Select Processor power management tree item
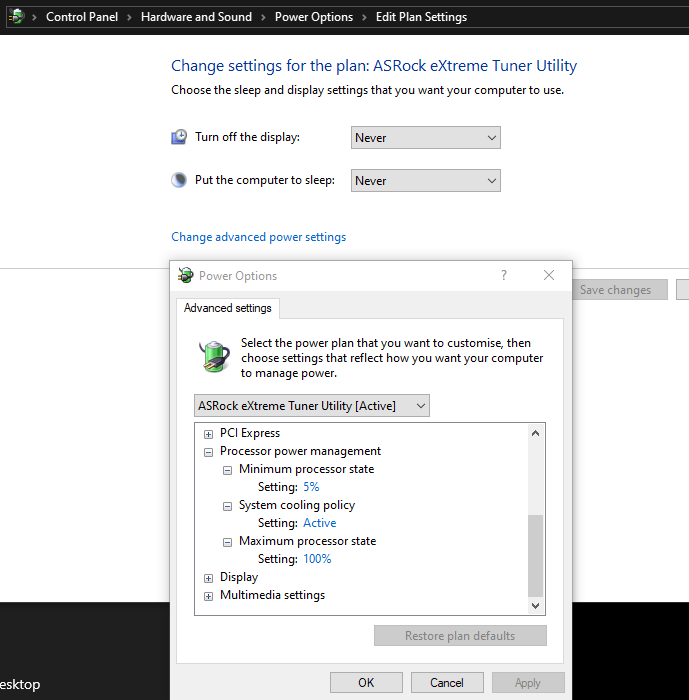The image size is (689, 700). [301, 451]
